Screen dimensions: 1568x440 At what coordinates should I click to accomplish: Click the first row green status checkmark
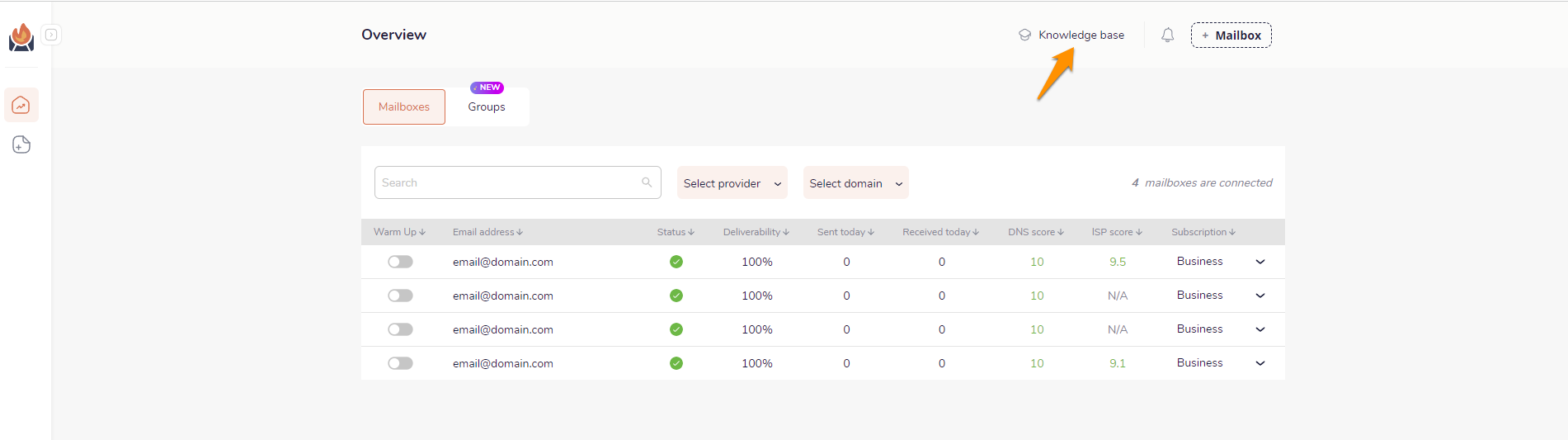point(676,262)
